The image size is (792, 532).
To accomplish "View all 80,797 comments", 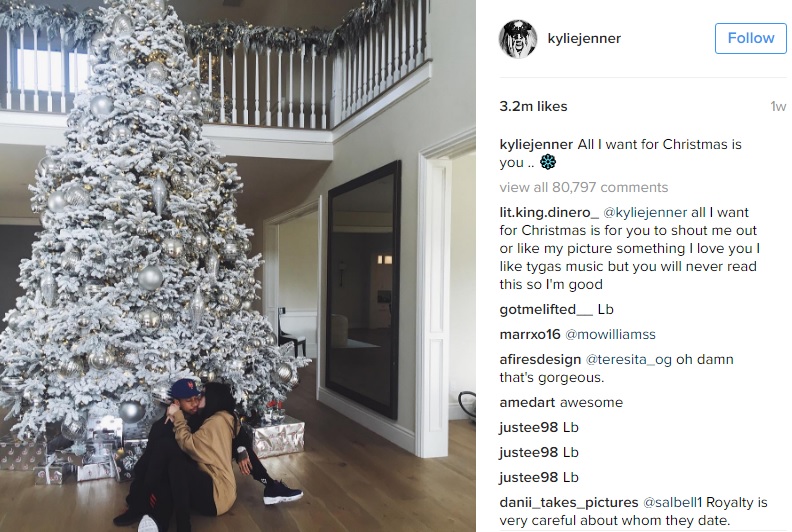I will coord(583,187).
